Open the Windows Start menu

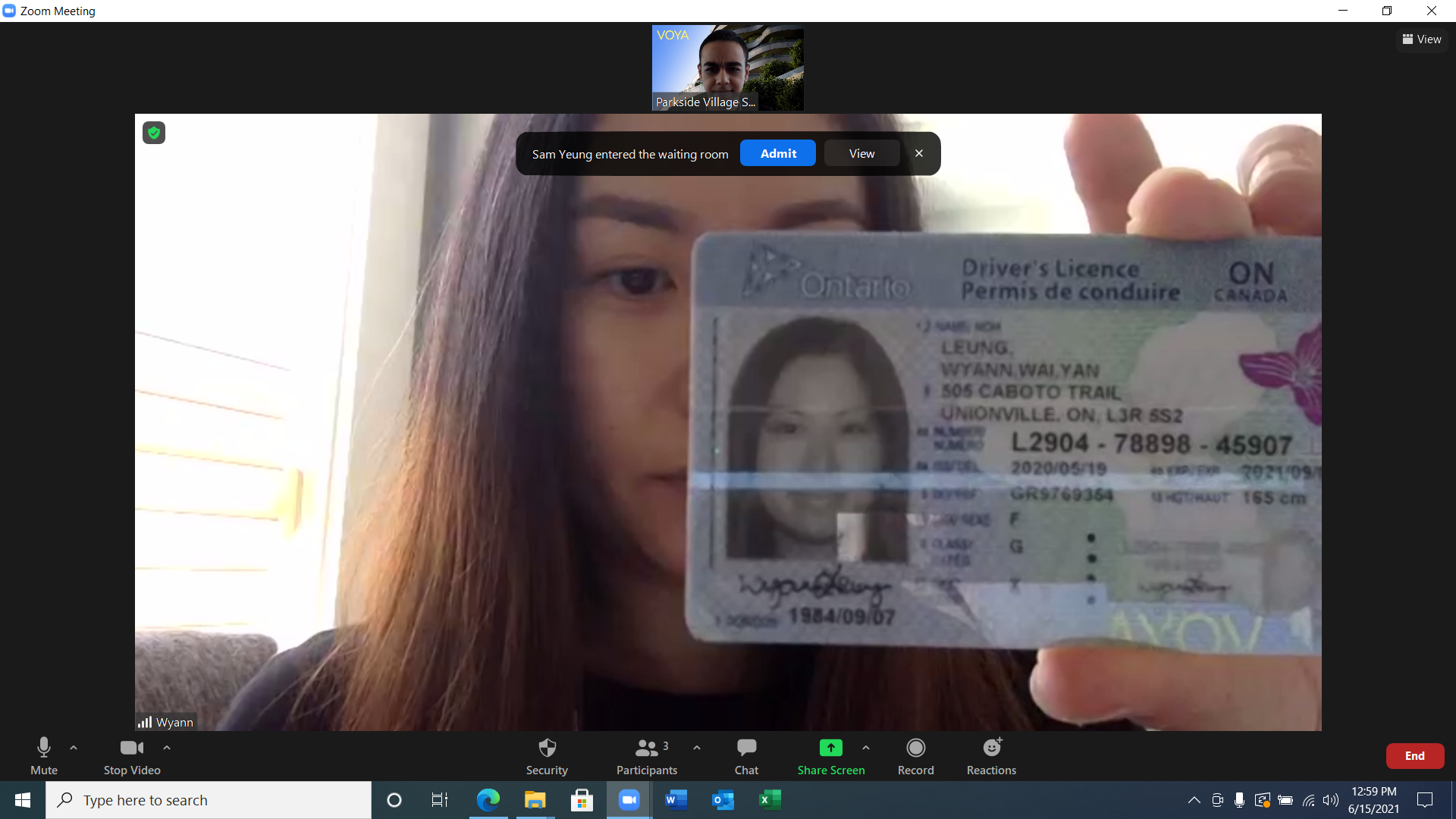tap(23, 800)
